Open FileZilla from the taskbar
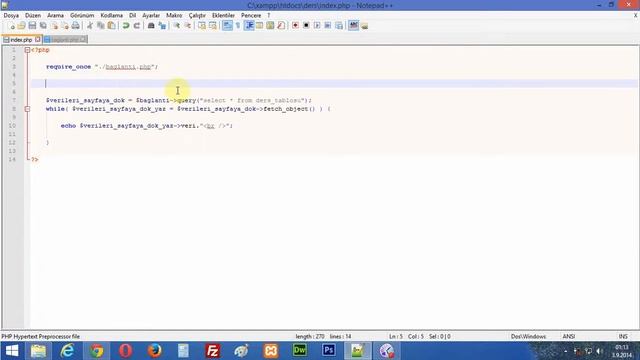 [x=212, y=351]
